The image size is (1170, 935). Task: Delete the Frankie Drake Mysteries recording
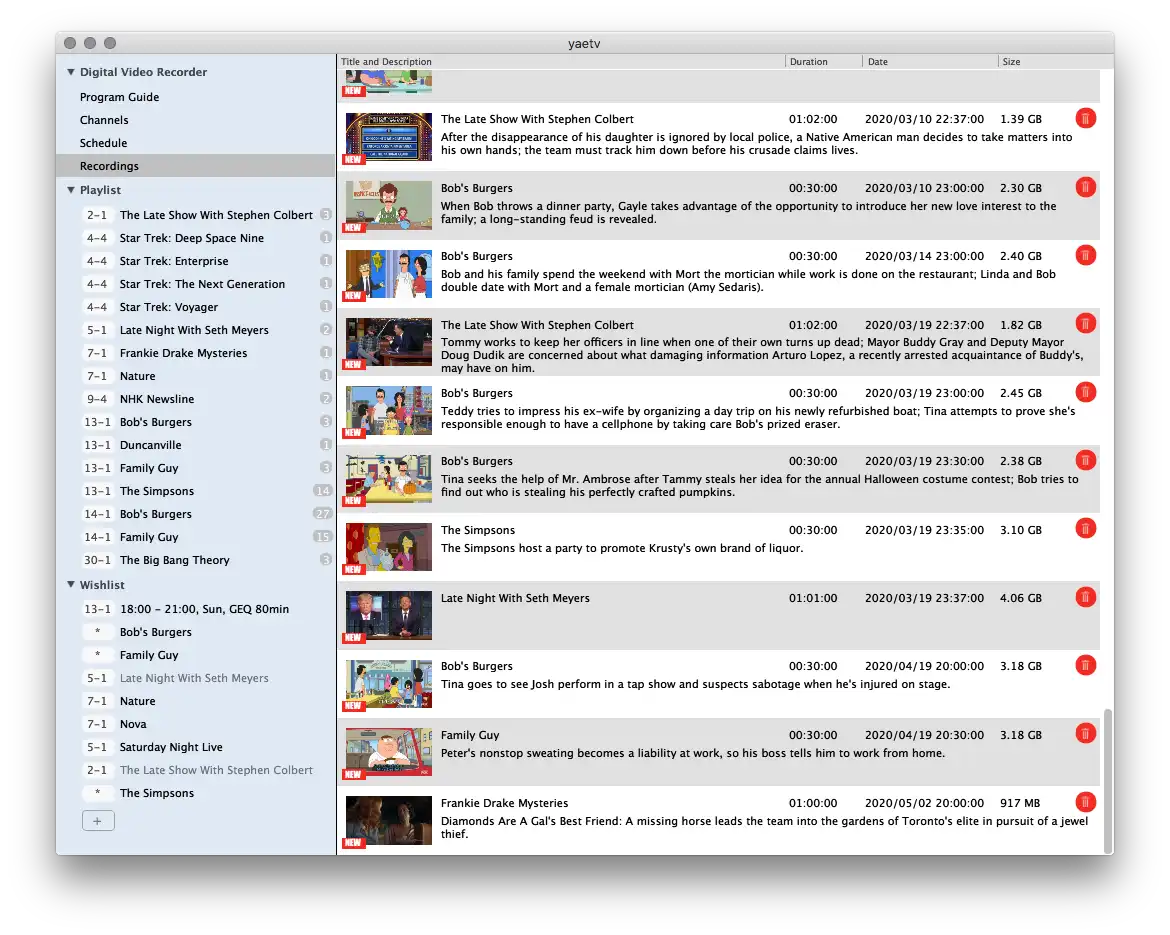pos(1086,802)
